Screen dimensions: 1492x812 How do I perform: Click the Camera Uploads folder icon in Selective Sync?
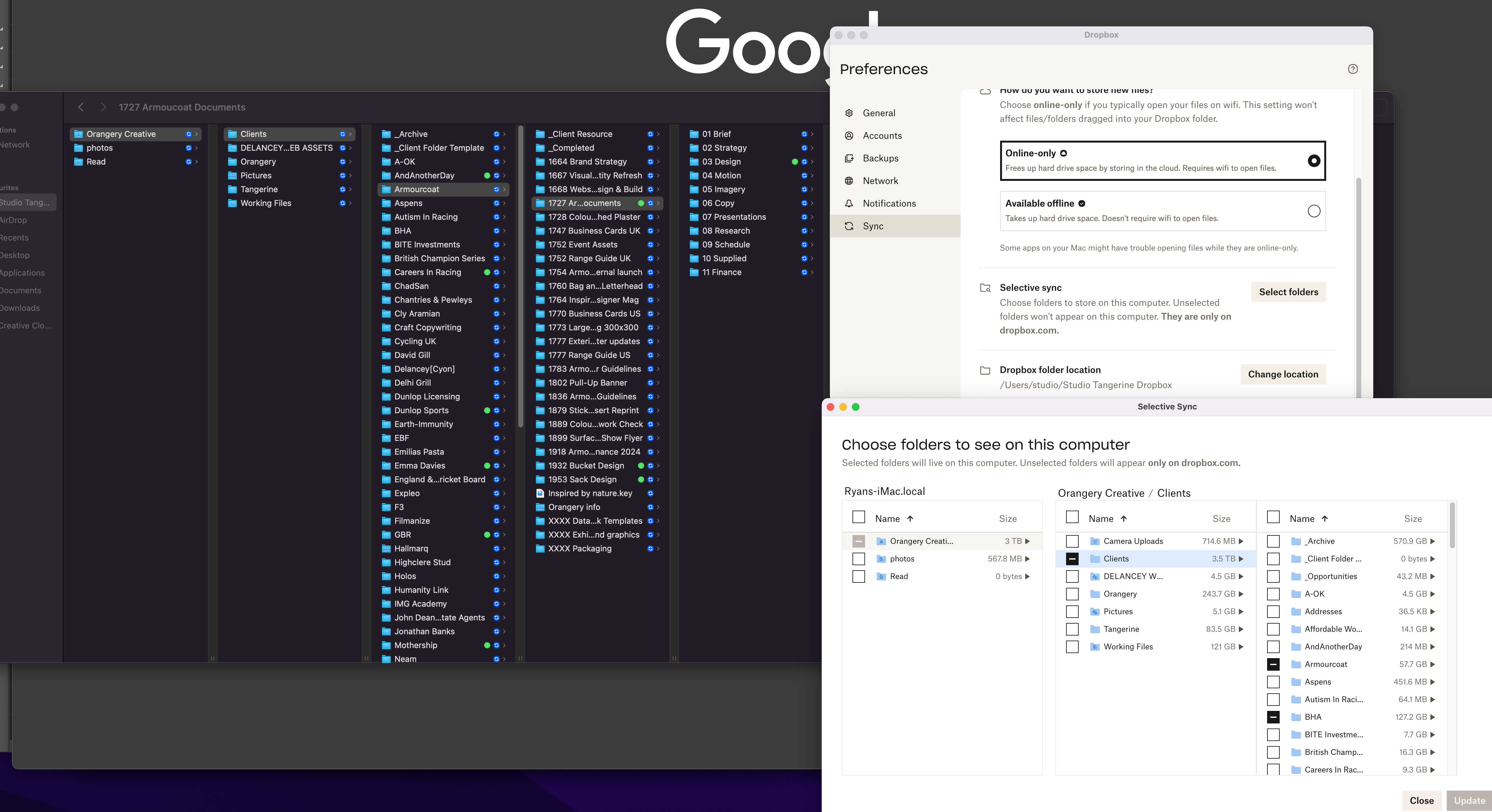pyautogui.click(x=1095, y=541)
